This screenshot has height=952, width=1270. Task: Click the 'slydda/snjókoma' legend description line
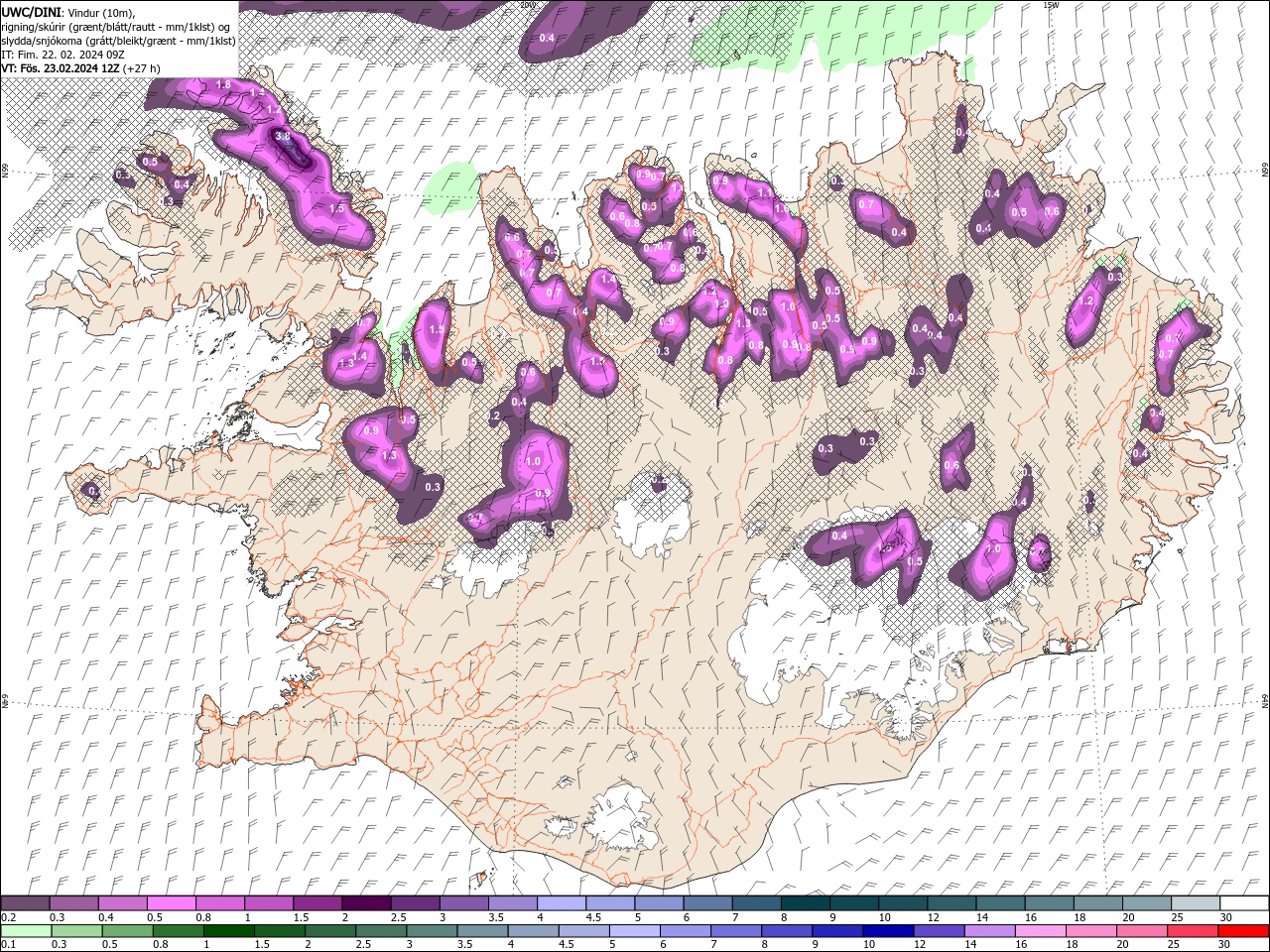[118, 41]
